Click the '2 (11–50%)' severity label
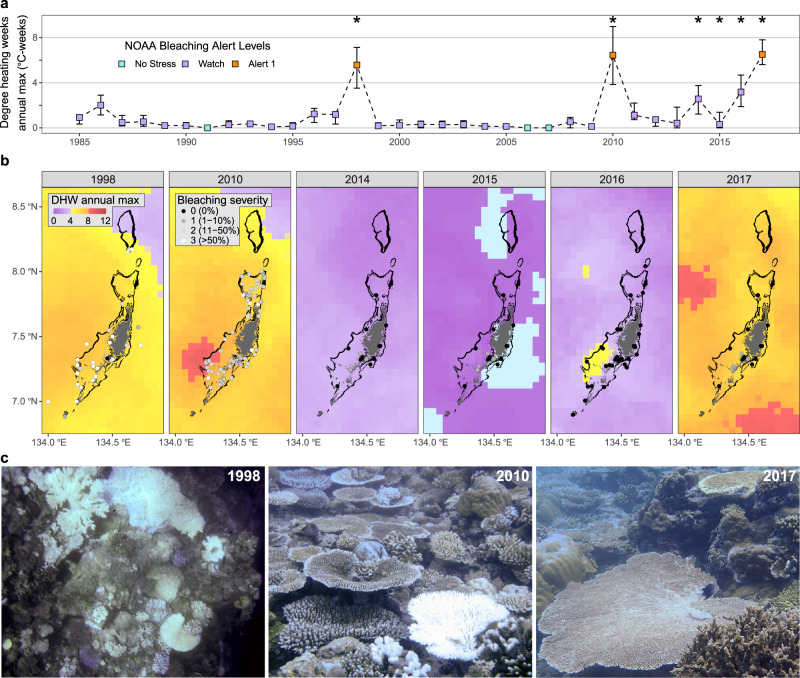This screenshot has height=678, width=800. [x=215, y=231]
